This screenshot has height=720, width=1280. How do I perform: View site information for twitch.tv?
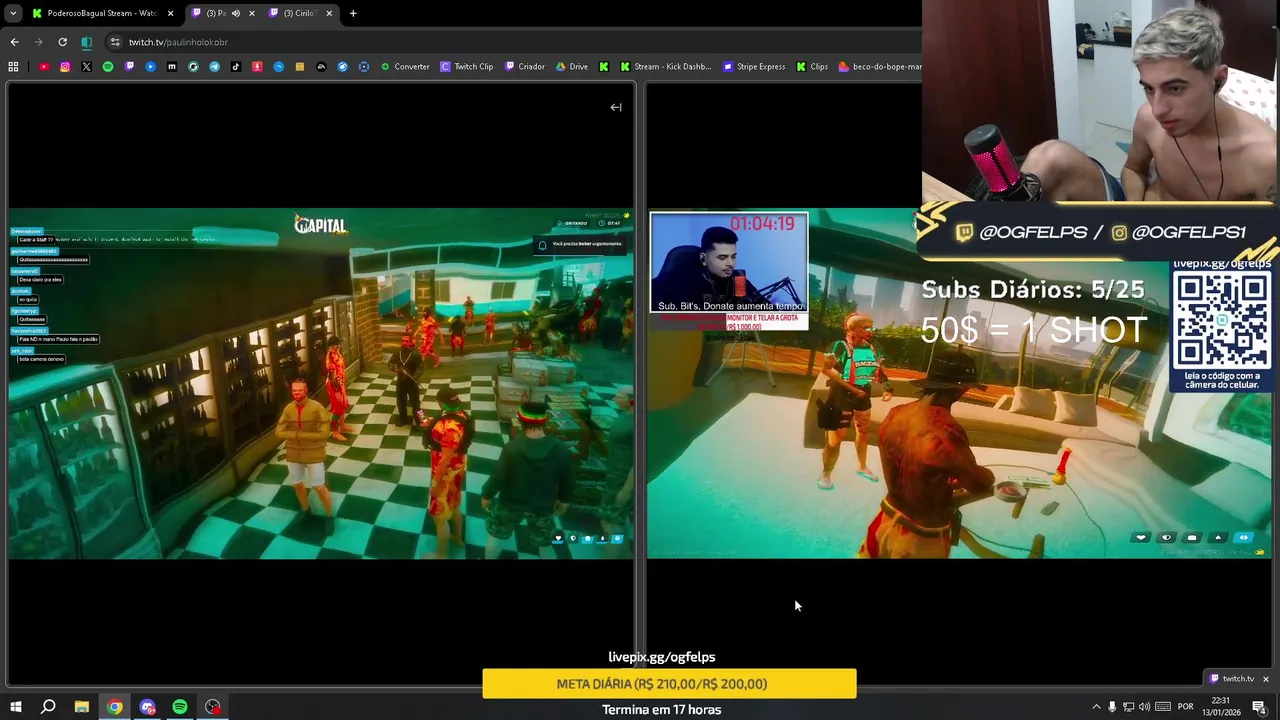pos(116,42)
